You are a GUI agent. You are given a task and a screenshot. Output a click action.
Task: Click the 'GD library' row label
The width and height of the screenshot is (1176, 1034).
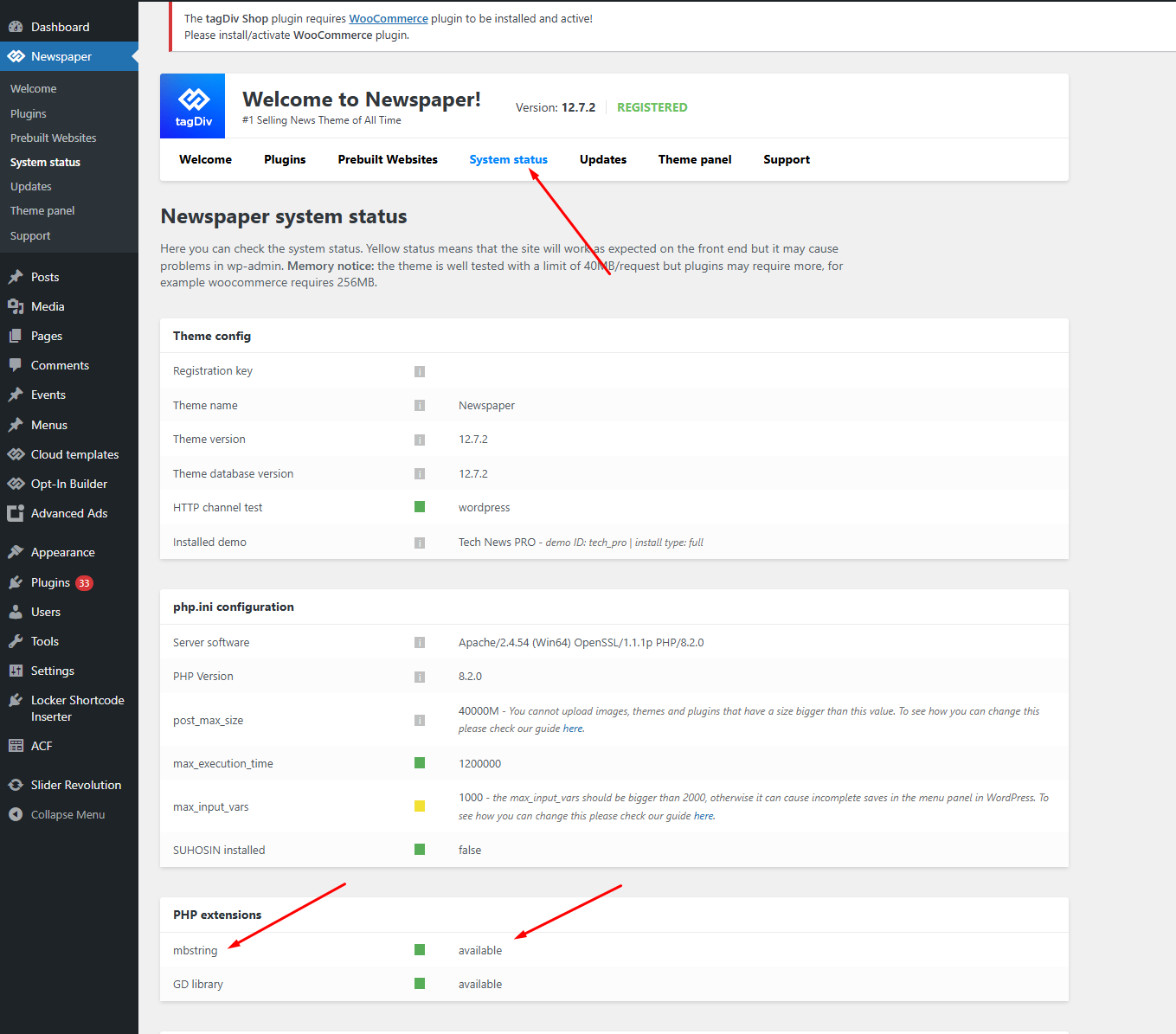[x=198, y=984]
